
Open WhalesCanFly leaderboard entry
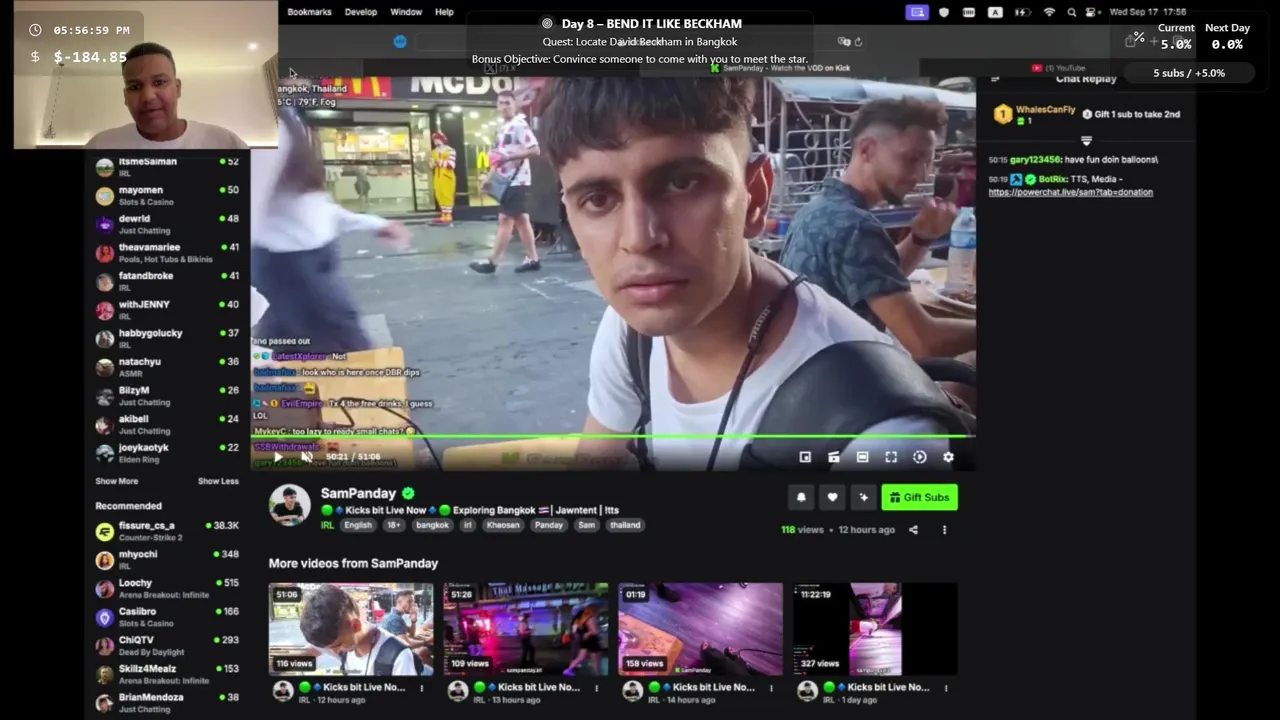tap(1035, 115)
